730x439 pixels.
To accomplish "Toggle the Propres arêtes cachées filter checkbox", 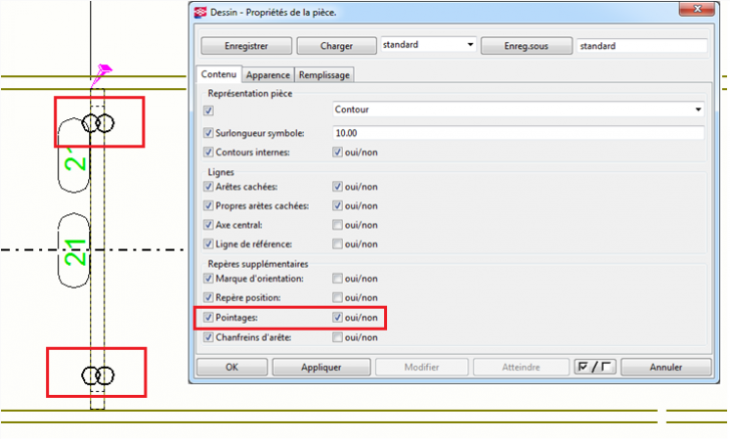I will (x=208, y=206).
